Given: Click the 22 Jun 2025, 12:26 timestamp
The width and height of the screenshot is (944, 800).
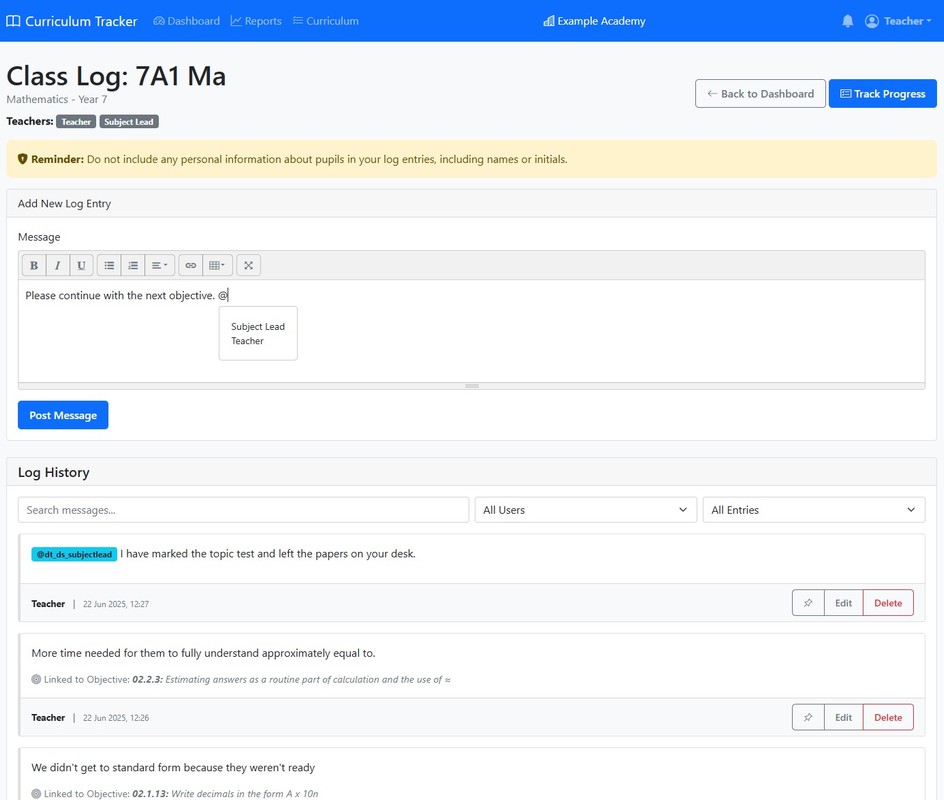Looking at the screenshot, I should [116, 718].
